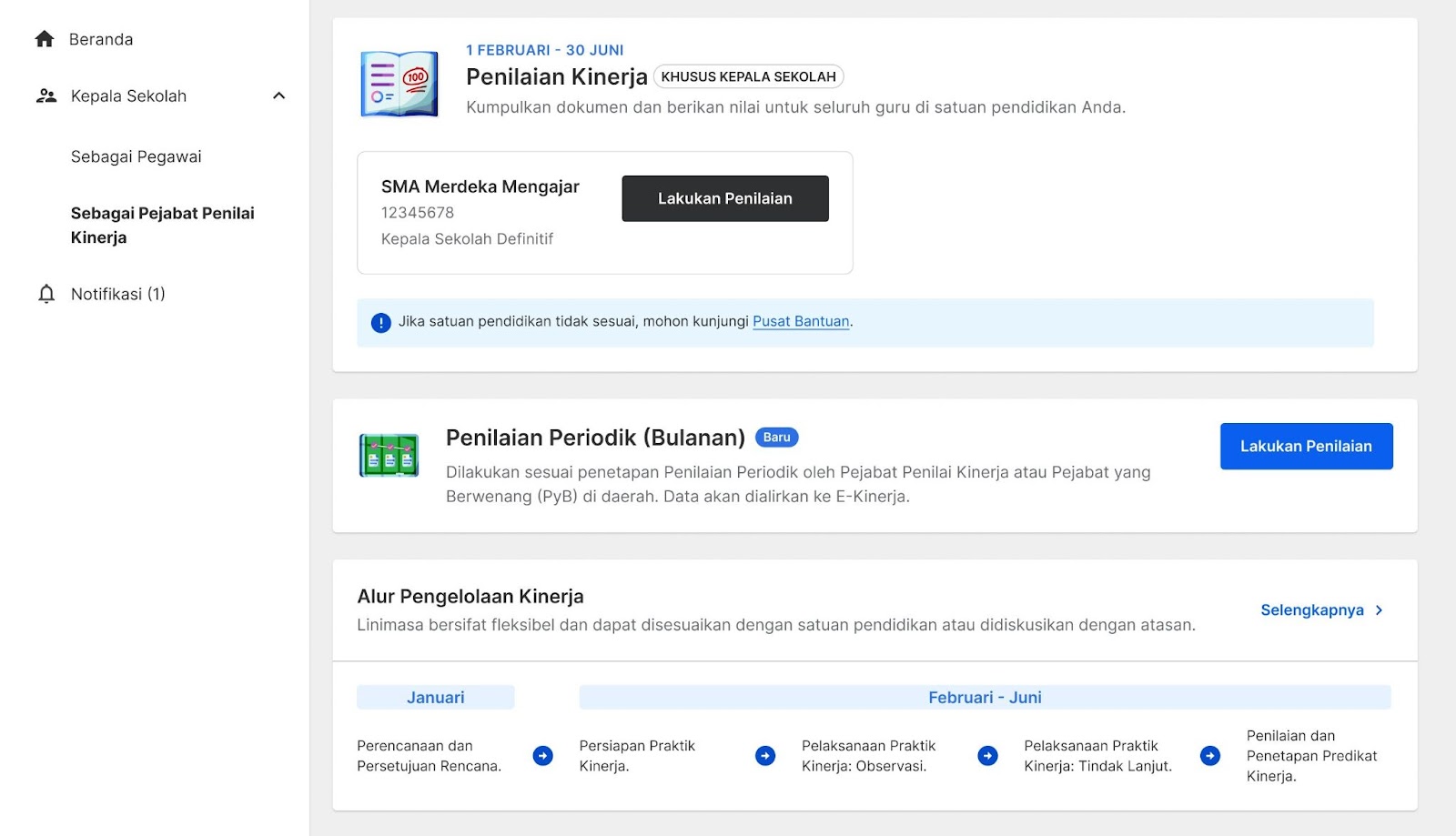Click the Notifikasi bell icon
The image size is (1456, 836).
(x=46, y=294)
